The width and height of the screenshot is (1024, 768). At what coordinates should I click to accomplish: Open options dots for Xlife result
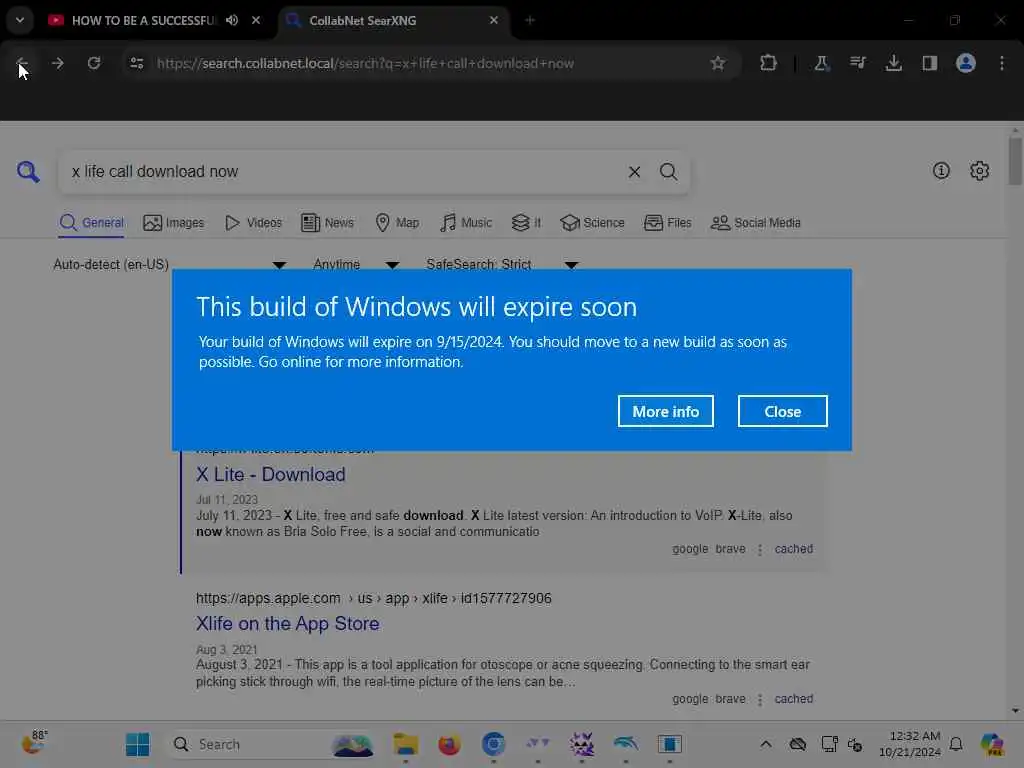tap(760, 699)
